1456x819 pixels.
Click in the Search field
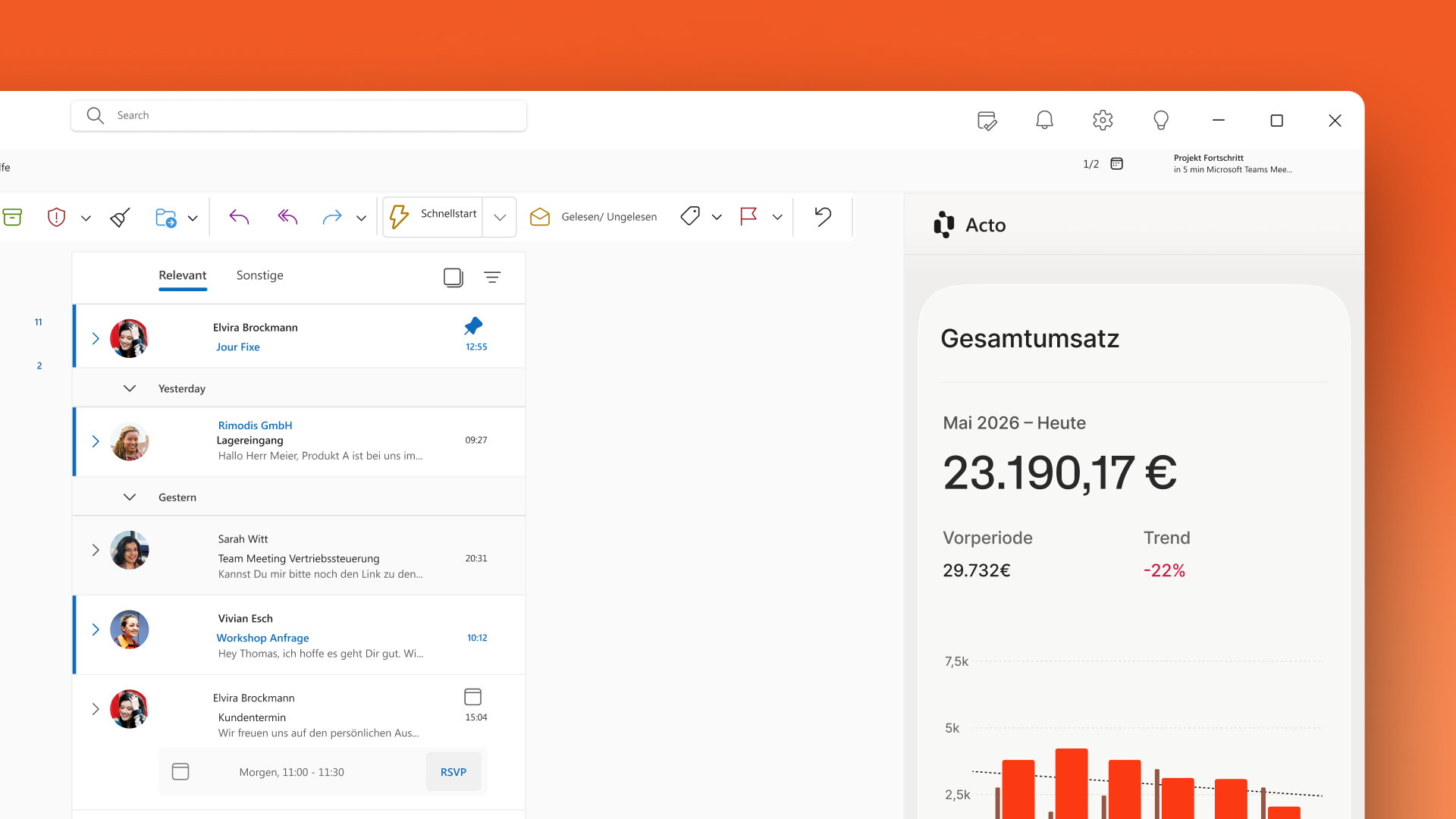point(299,115)
